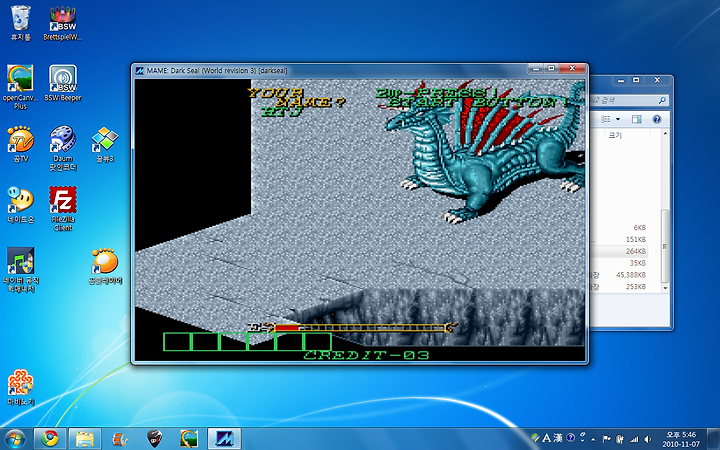This screenshot has height=450, width=720.
Task: Select the file row sized 35KB
Action: [x=619, y=263]
